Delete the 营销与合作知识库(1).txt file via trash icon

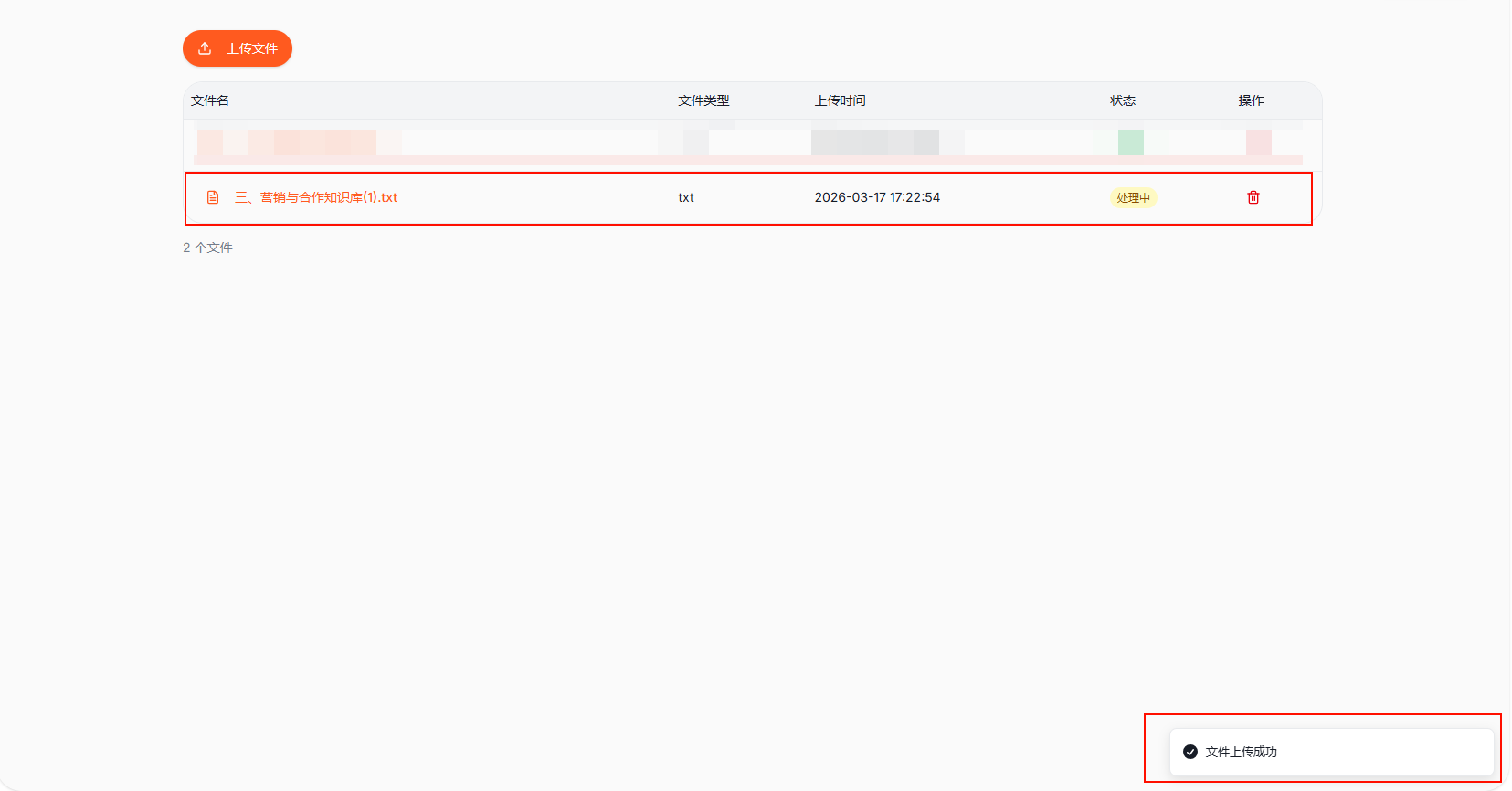click(1253, 197)
